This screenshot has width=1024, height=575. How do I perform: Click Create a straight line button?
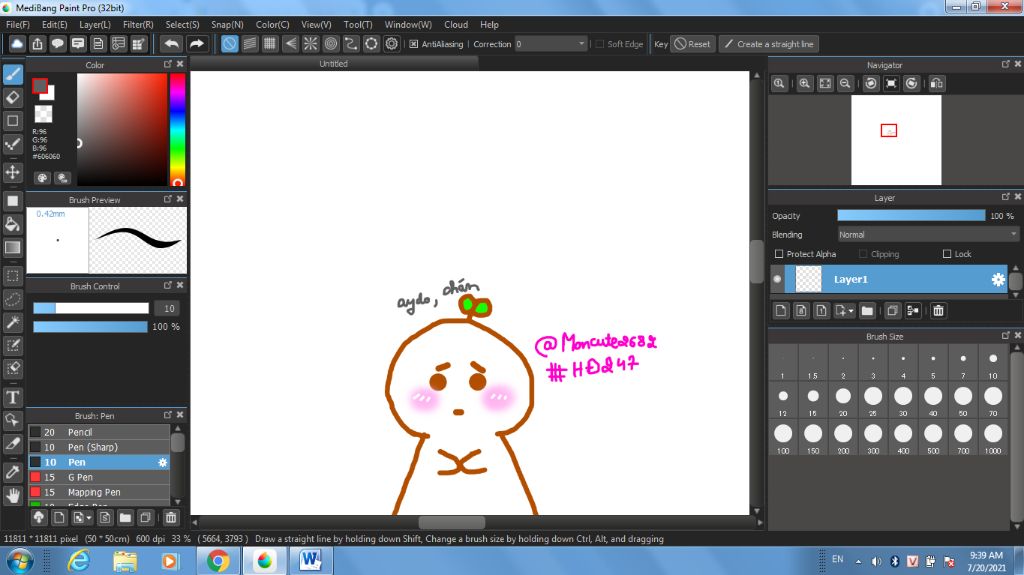coord(769,44)
